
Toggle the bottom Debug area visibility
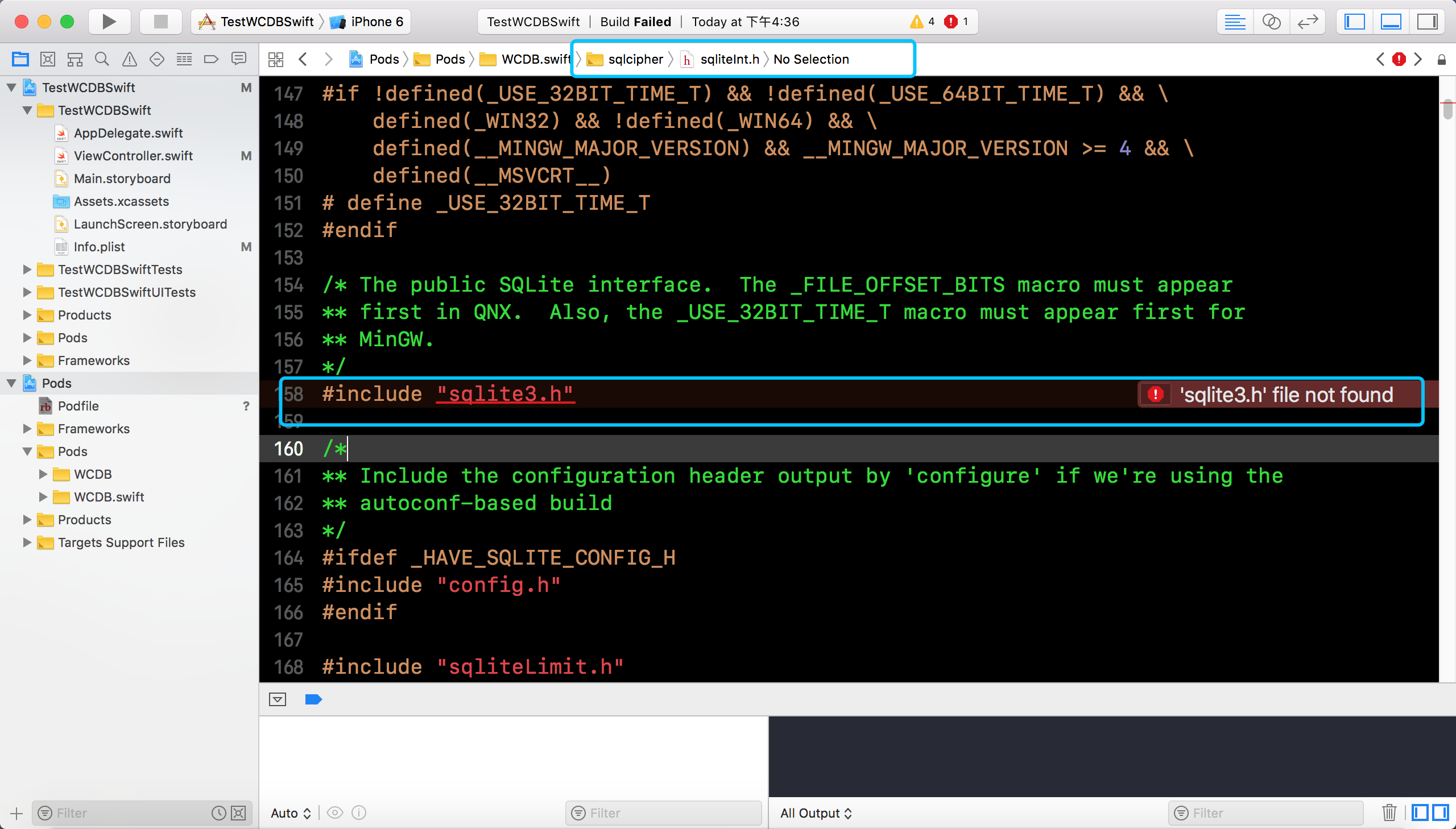coord(1391,22)
